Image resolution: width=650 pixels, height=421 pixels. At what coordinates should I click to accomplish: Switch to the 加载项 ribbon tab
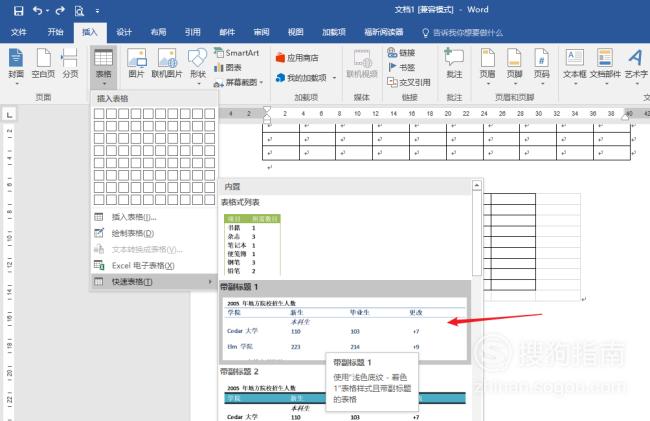(x=334, y=32)
